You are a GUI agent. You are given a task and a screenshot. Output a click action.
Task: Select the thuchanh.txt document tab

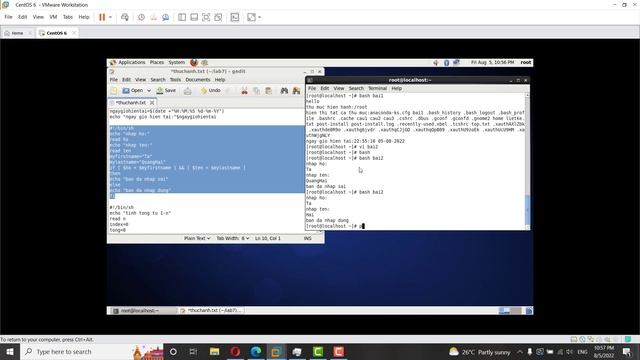tap(130, 103)
